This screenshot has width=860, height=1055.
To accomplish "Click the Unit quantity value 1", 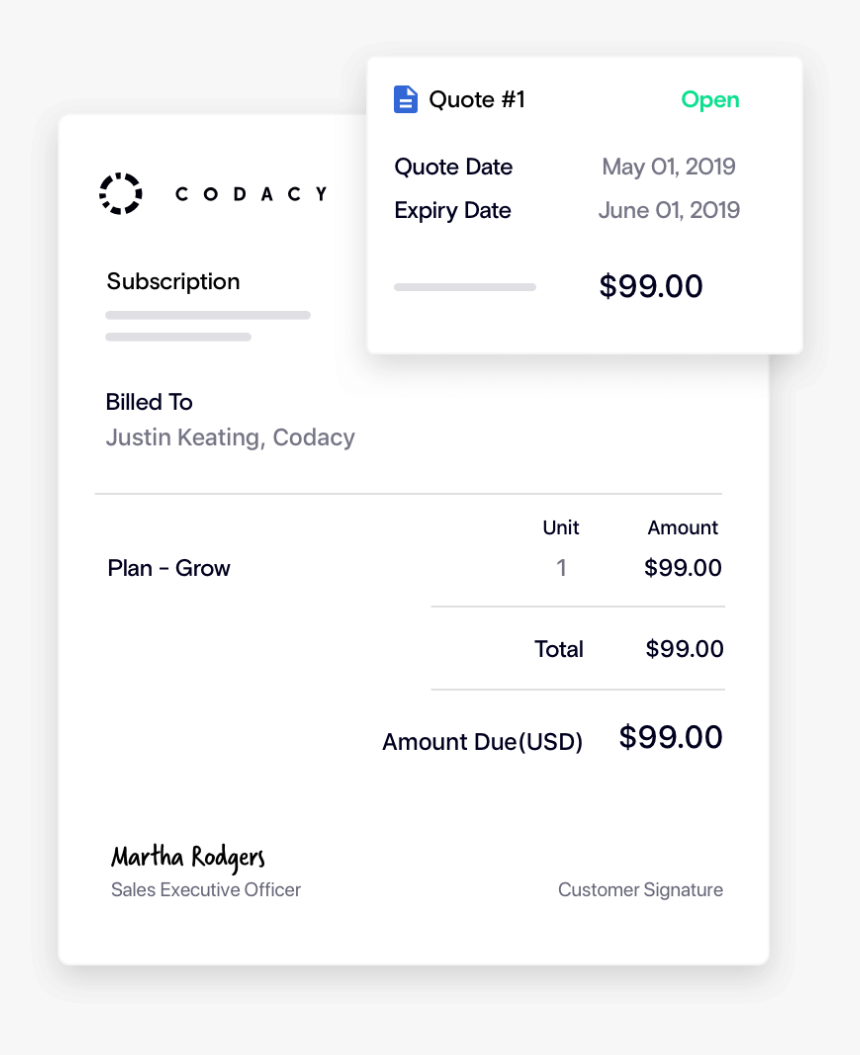I will (x=561, y=568).
